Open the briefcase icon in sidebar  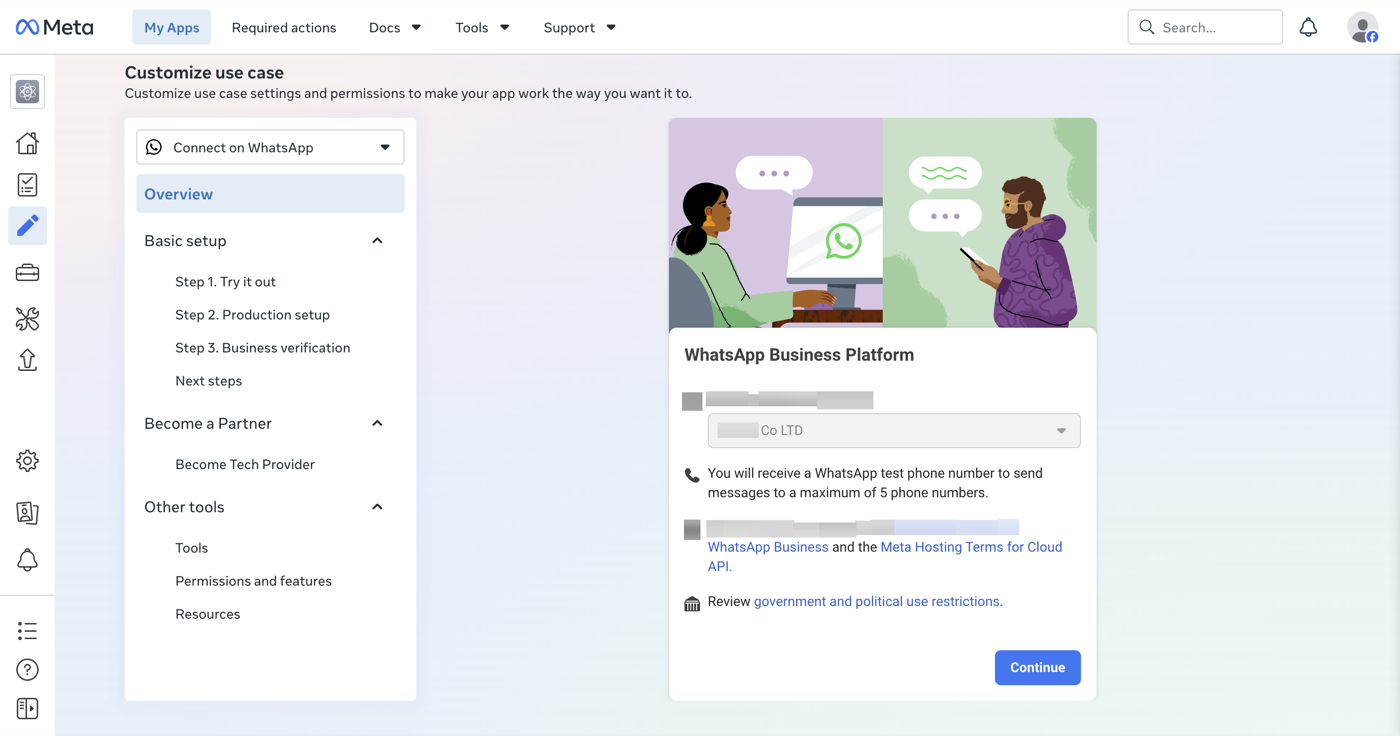pyautogui.click(x=27, y=273)
